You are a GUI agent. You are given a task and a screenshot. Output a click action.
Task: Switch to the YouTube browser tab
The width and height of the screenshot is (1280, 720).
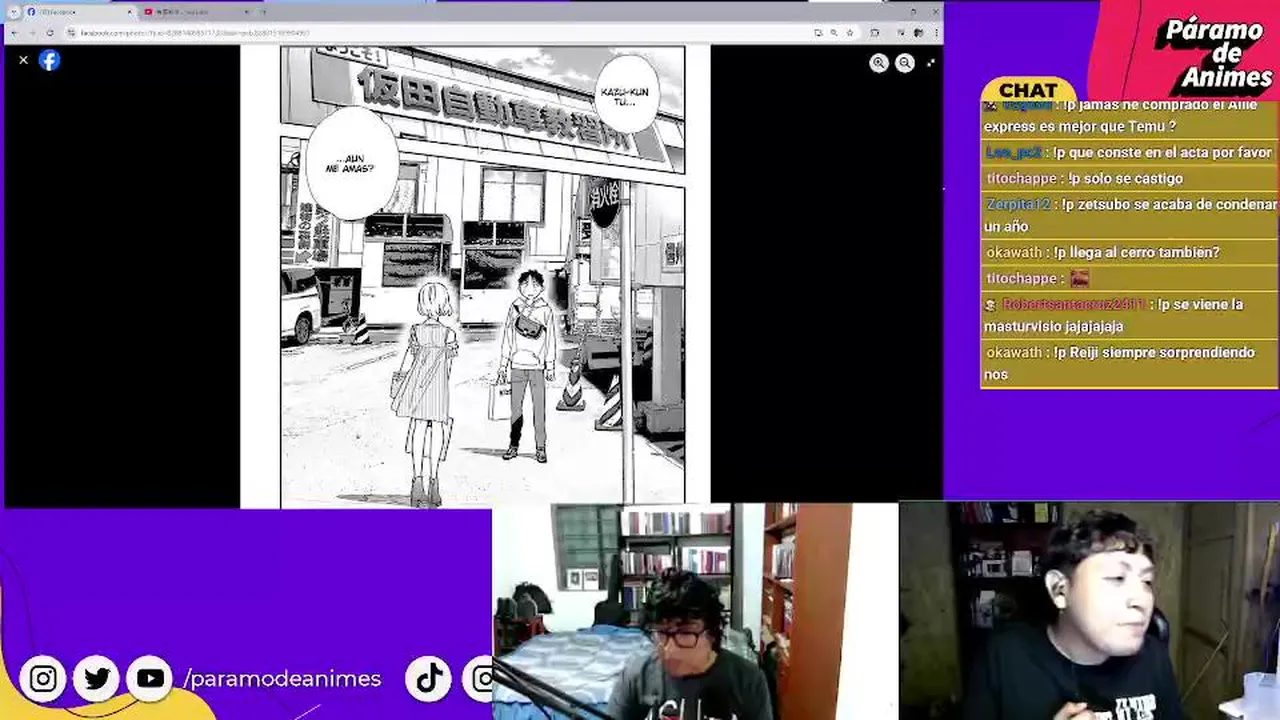point(197,12)
